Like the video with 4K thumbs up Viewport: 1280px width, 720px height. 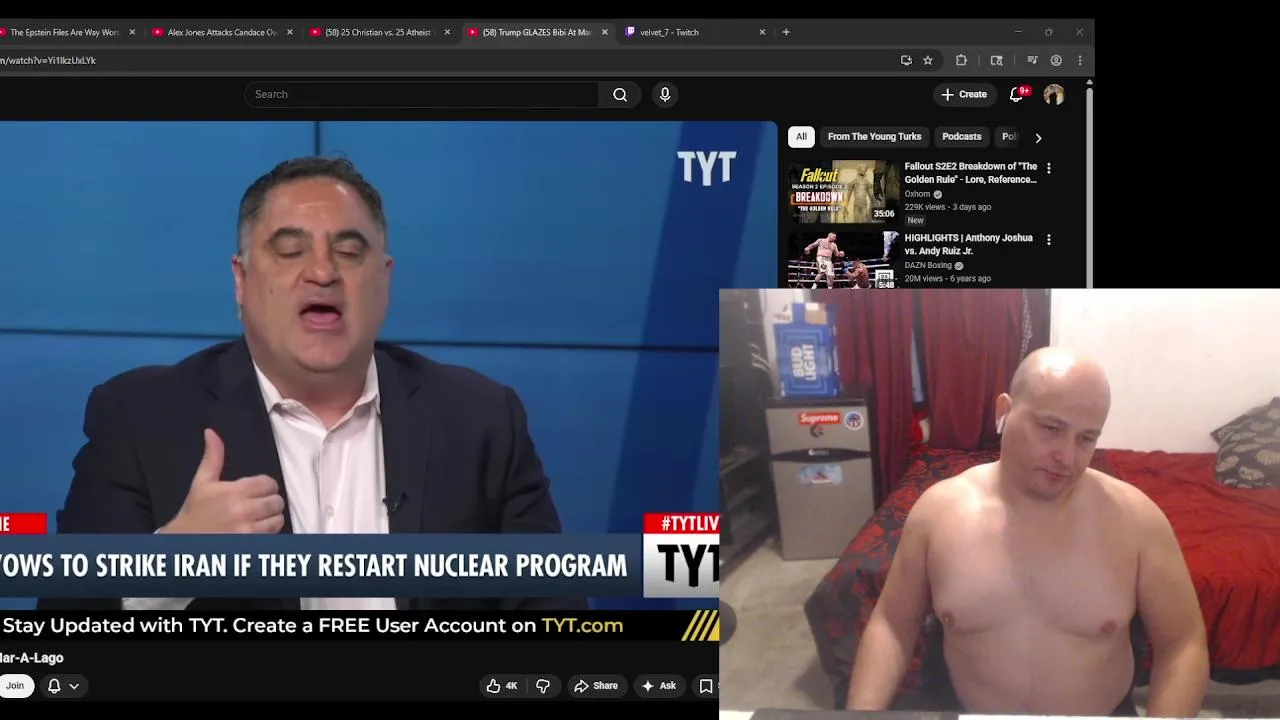coord(501,685)
